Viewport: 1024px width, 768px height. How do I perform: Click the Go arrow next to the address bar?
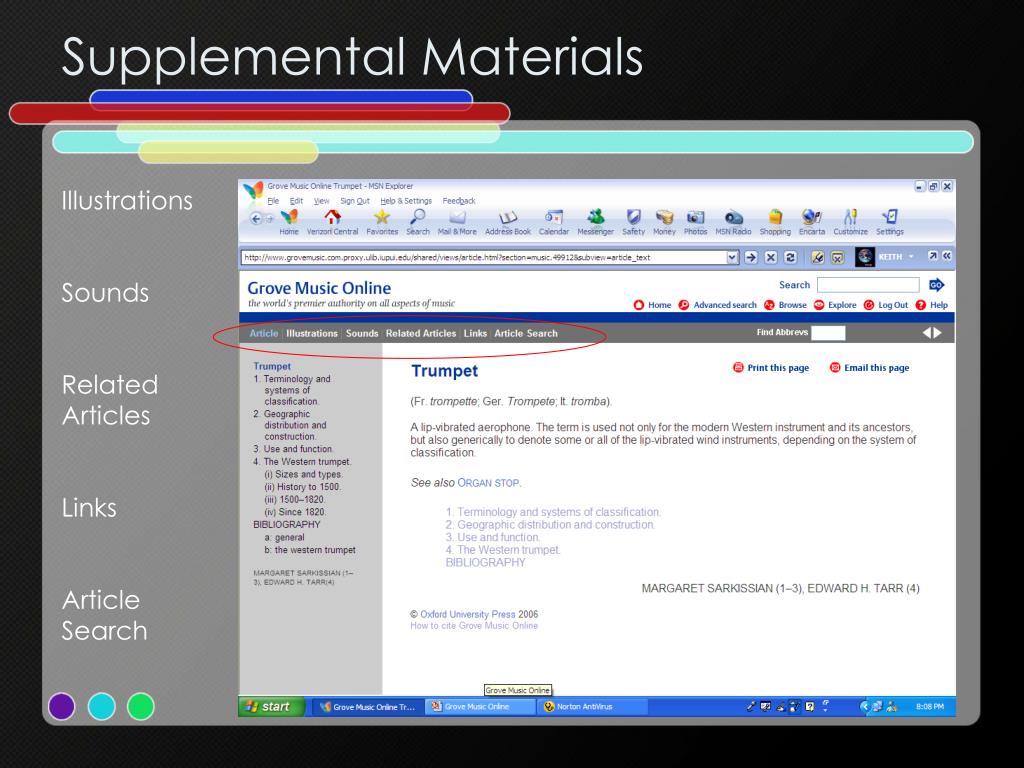(x=751, y=257)
